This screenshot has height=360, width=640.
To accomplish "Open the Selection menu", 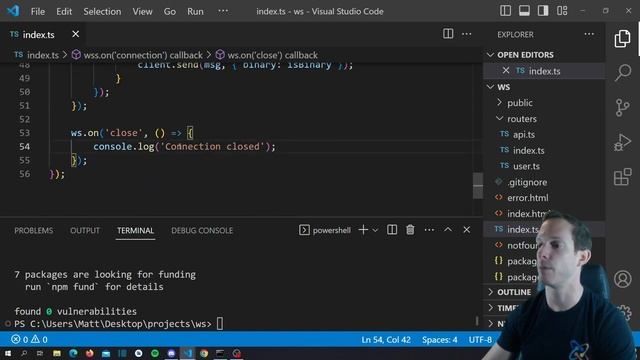I will [102, 11].
